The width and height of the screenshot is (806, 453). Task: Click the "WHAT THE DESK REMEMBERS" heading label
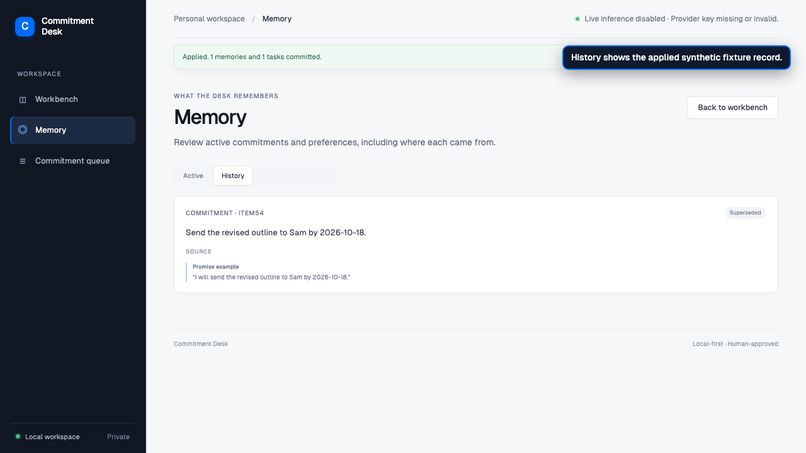pyautogui.click(x=226, y=96)
